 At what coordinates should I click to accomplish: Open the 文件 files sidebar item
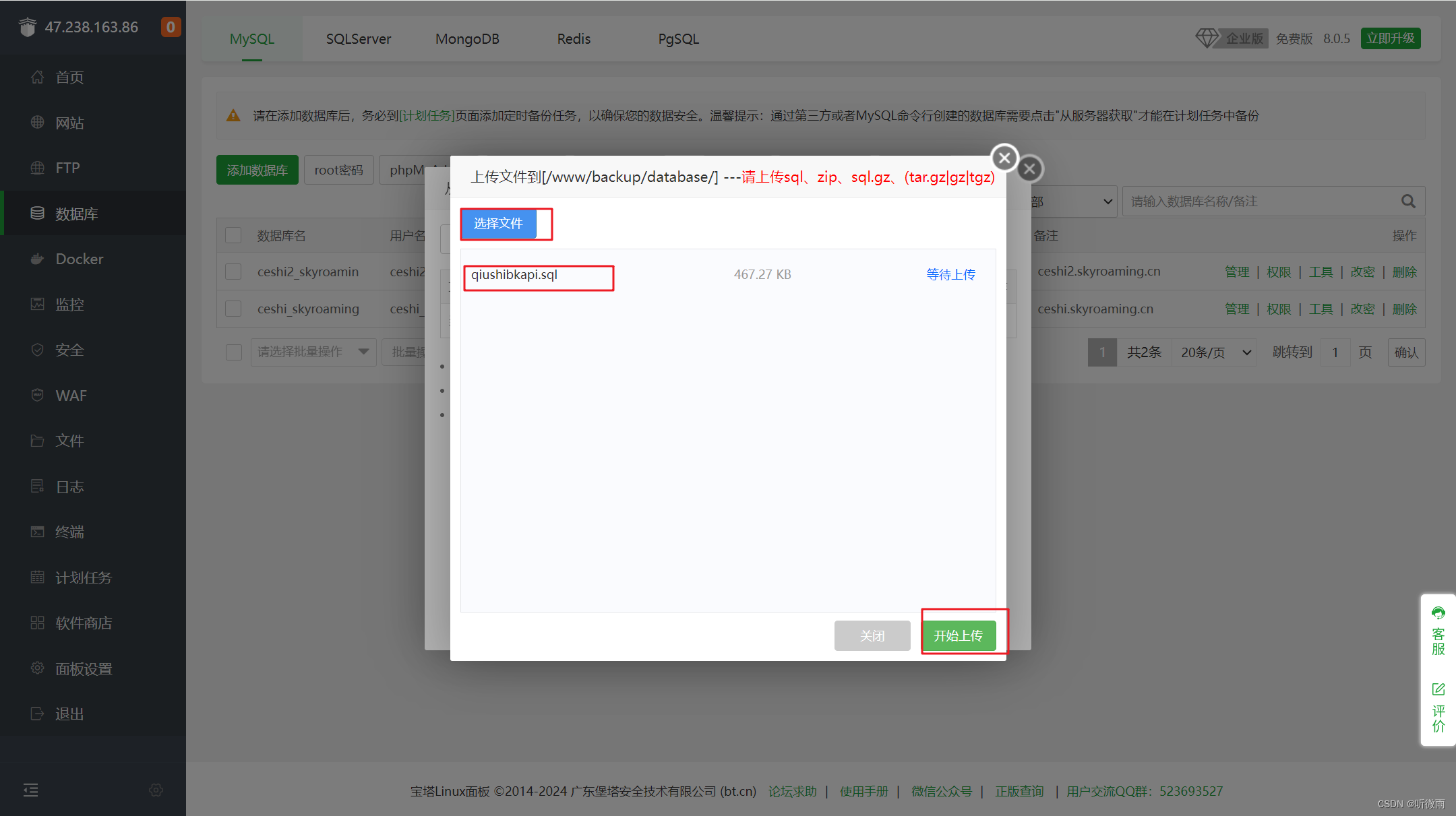point(93,441)
